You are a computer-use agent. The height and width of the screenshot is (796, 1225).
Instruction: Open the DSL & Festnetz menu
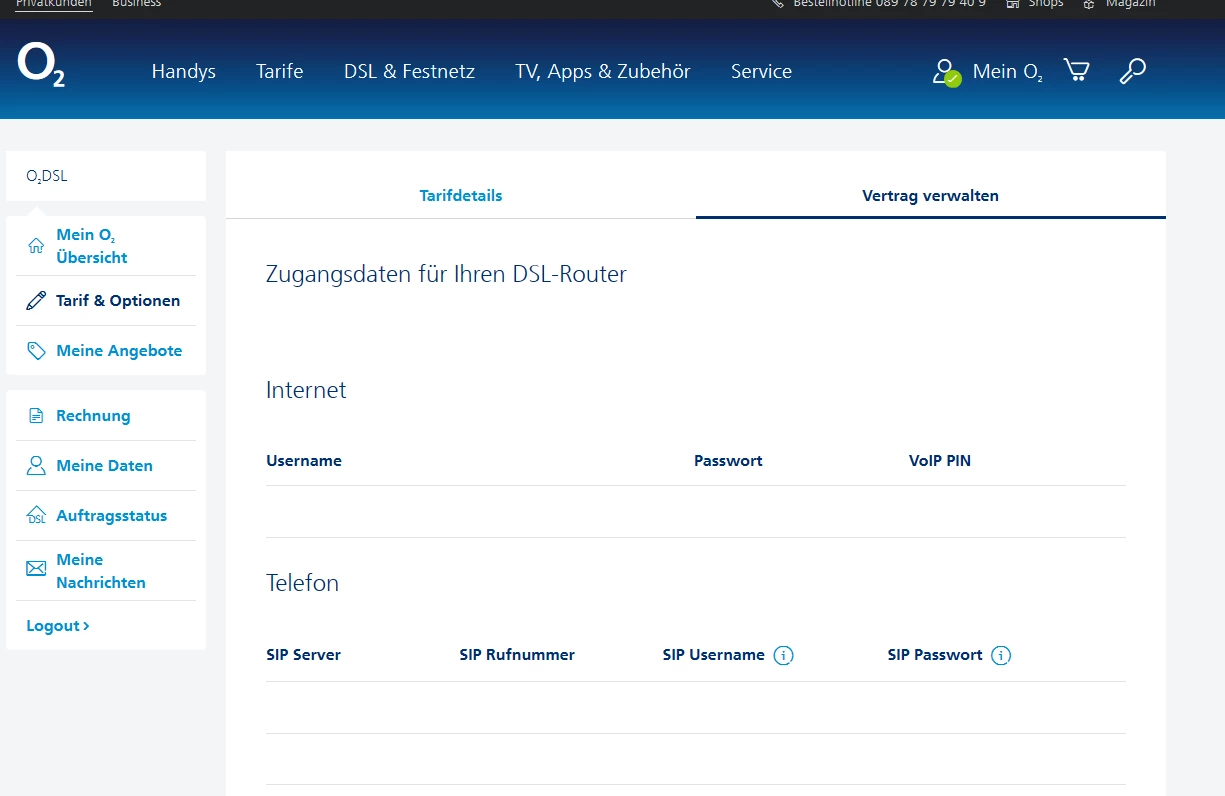tap(409, 71)
